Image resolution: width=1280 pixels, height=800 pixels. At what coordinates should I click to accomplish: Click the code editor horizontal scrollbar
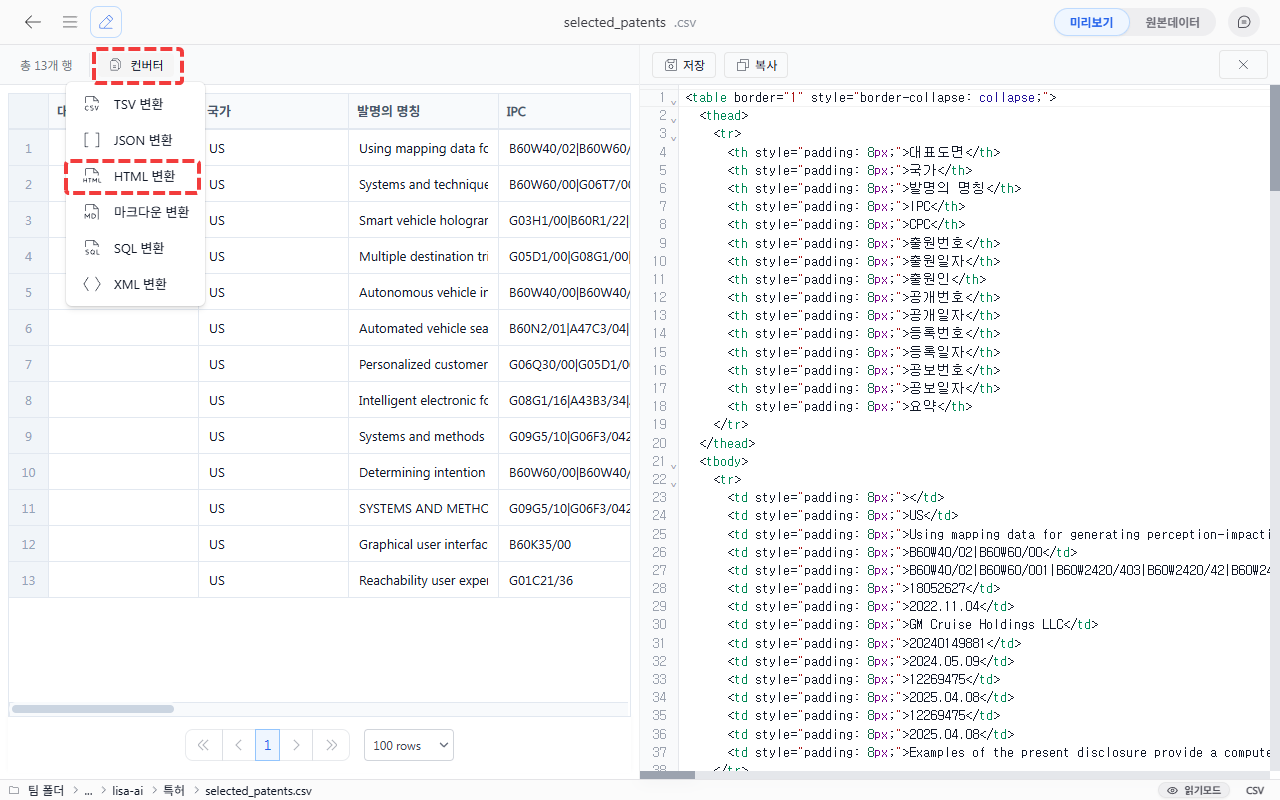coord(667,775)
